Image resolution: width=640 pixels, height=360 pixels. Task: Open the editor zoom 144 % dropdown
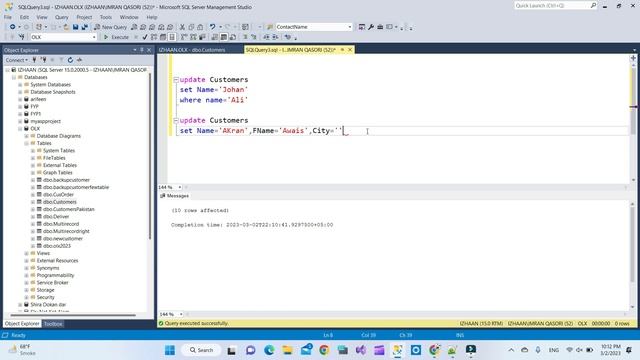tap(180, 187)
